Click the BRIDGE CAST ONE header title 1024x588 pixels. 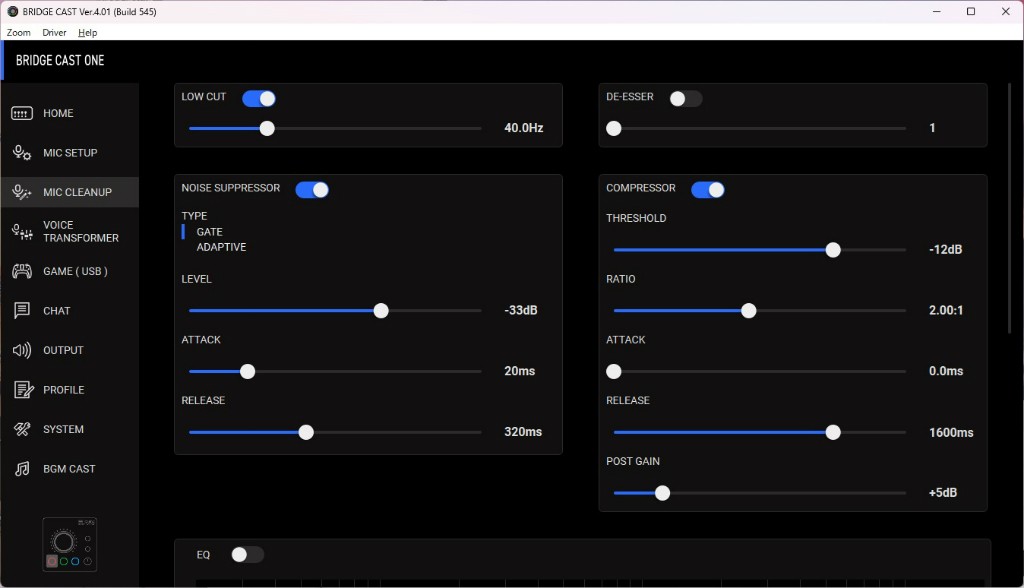coord(60,61)
